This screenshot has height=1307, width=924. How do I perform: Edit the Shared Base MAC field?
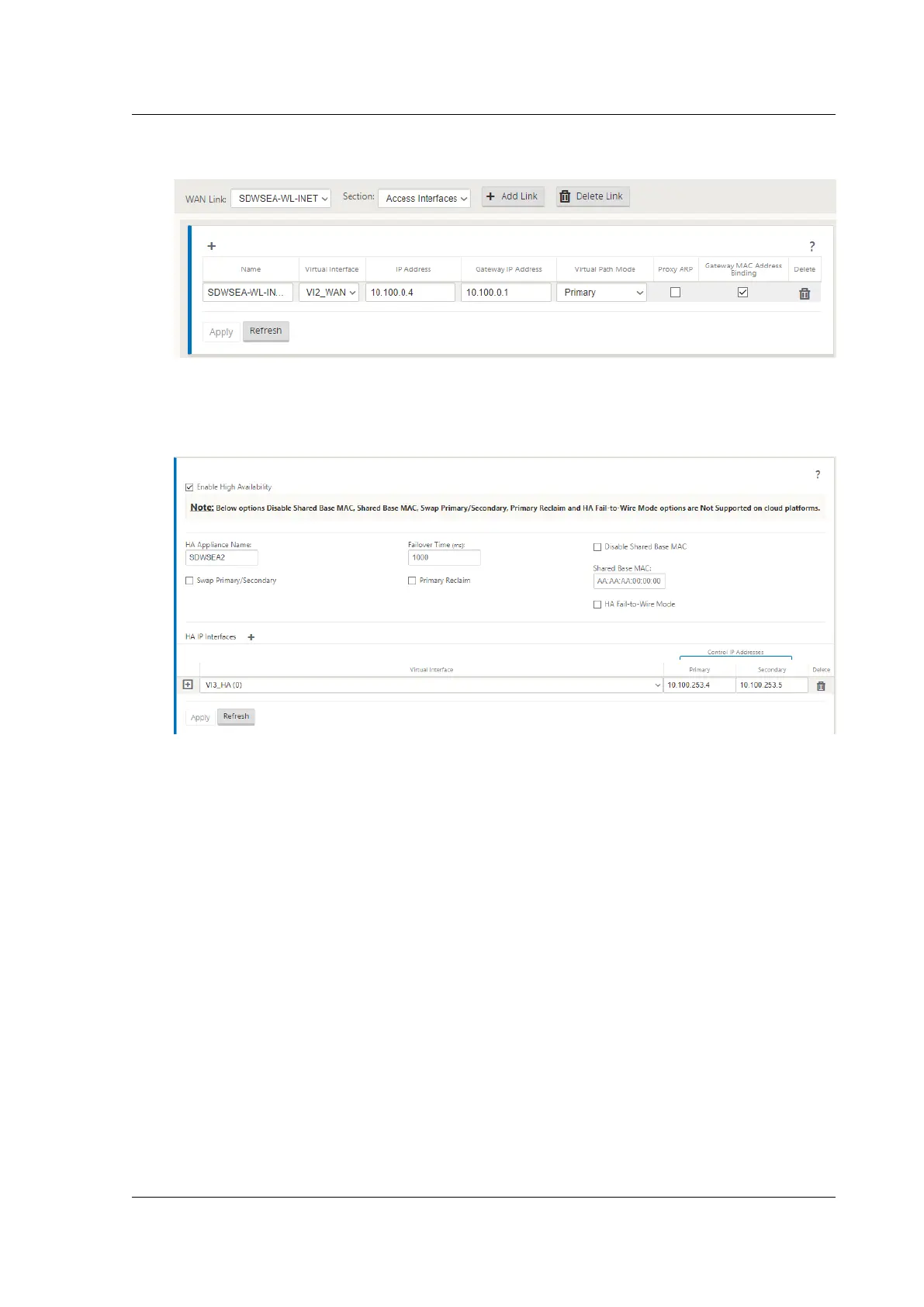[629, 581]
